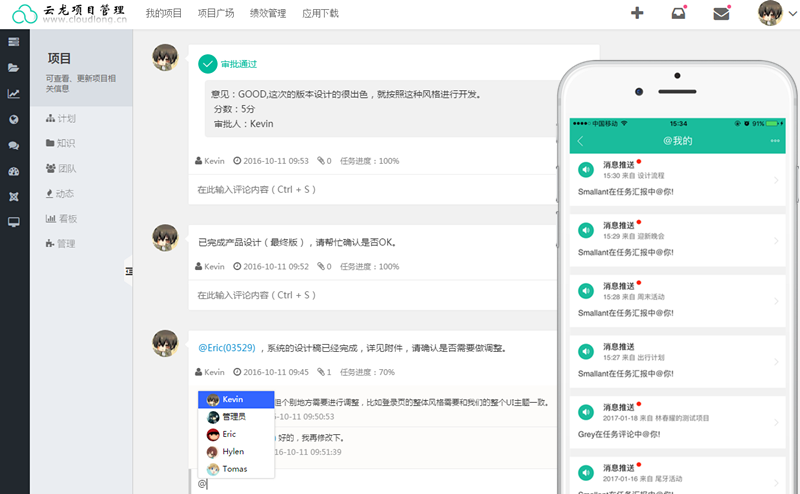Open the 15:30 设计流程 message in phone
Viewport: 800px width, 494px height.
pos(677,179)
